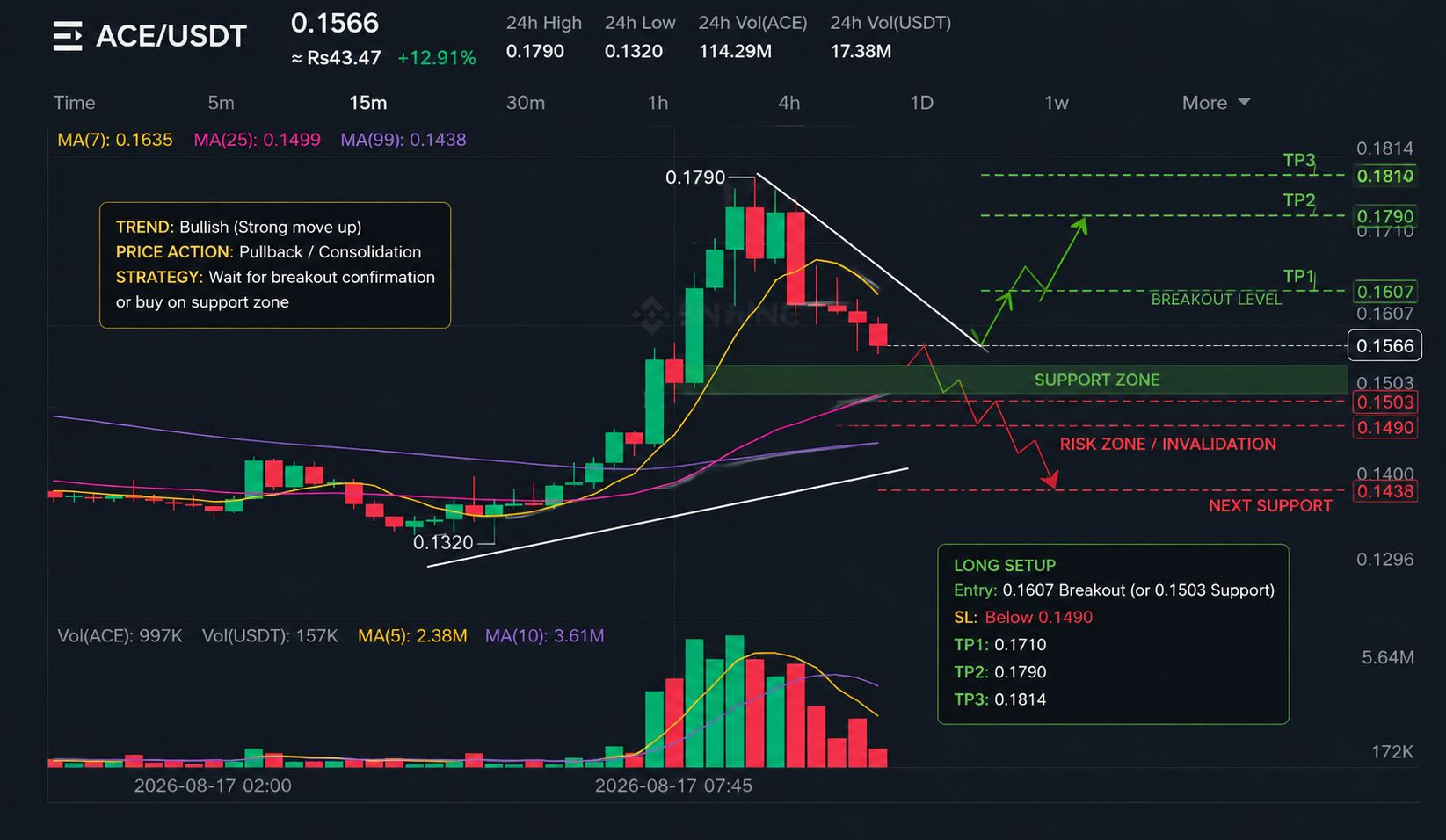Click the MA(99): 0.1438 indicator label
Viewport: 1446px width, 840px height.
[403, 140]
